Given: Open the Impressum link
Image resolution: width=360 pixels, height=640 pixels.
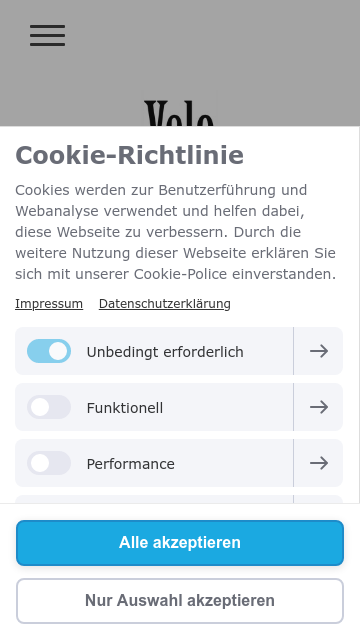Looking at the screenshot, I should click(49, 304).
